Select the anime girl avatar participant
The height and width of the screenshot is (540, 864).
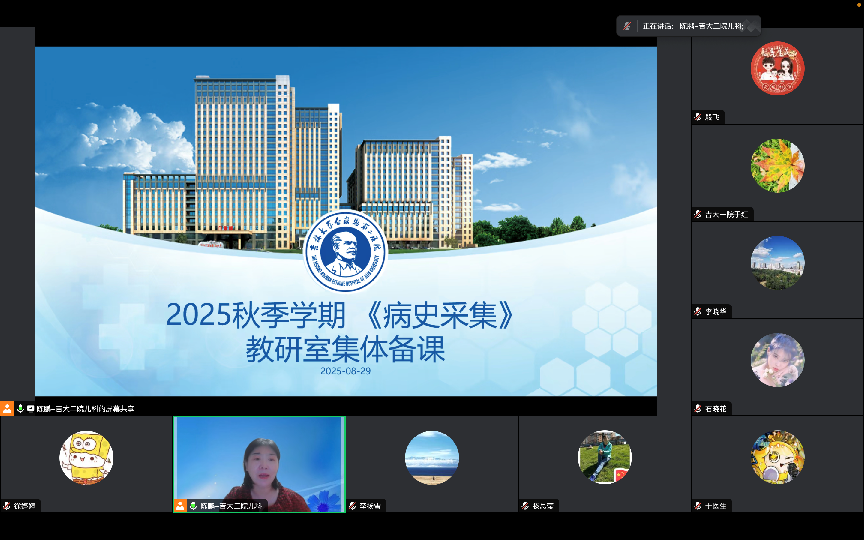pyautogui.click(x=777, y=359)
